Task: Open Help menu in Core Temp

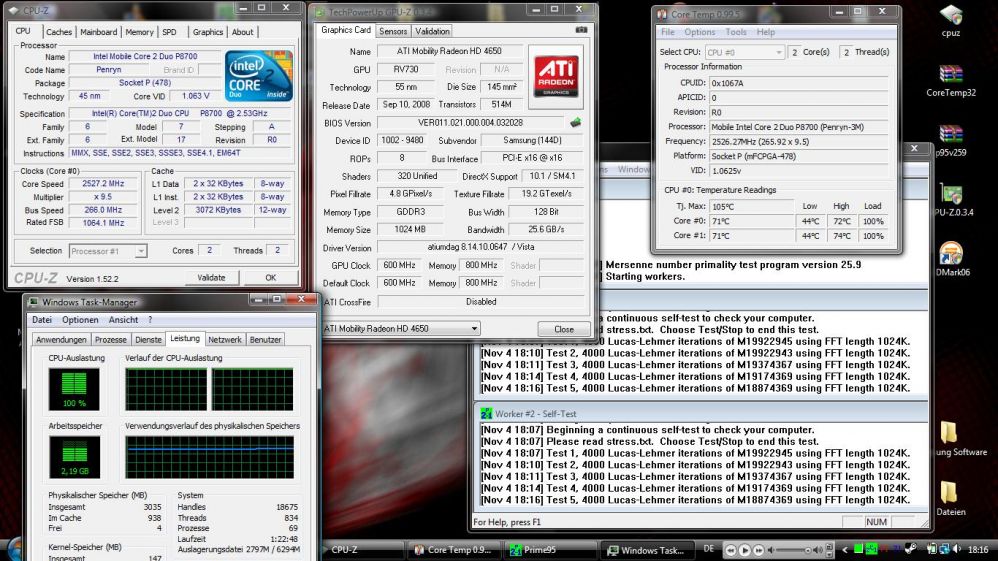Action: (x=766, y=32)
